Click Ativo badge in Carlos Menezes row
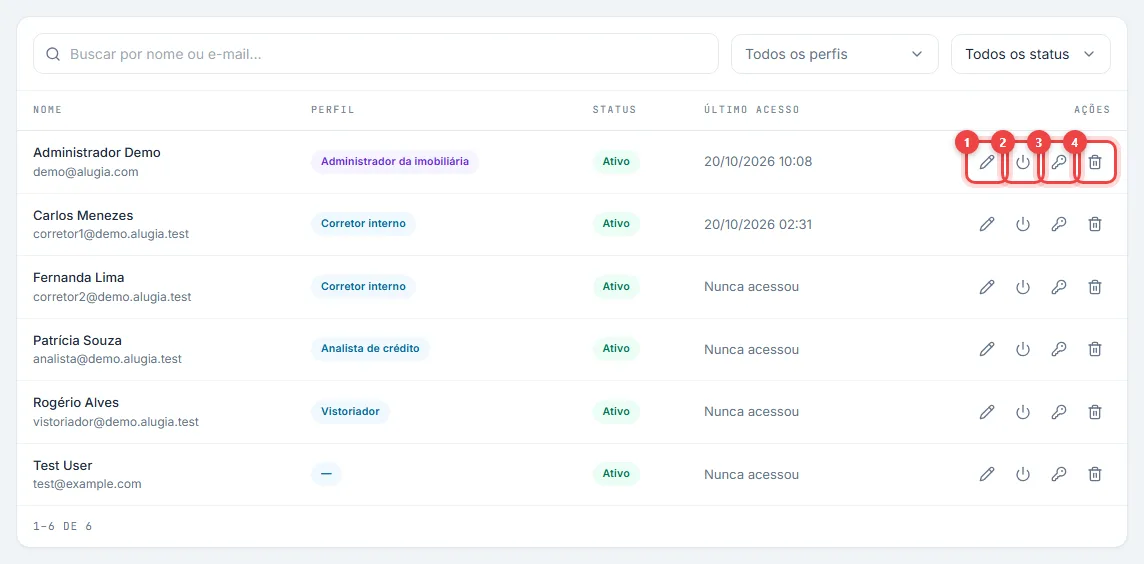Viewport: 1144px width, 564px height. (616, 224)
